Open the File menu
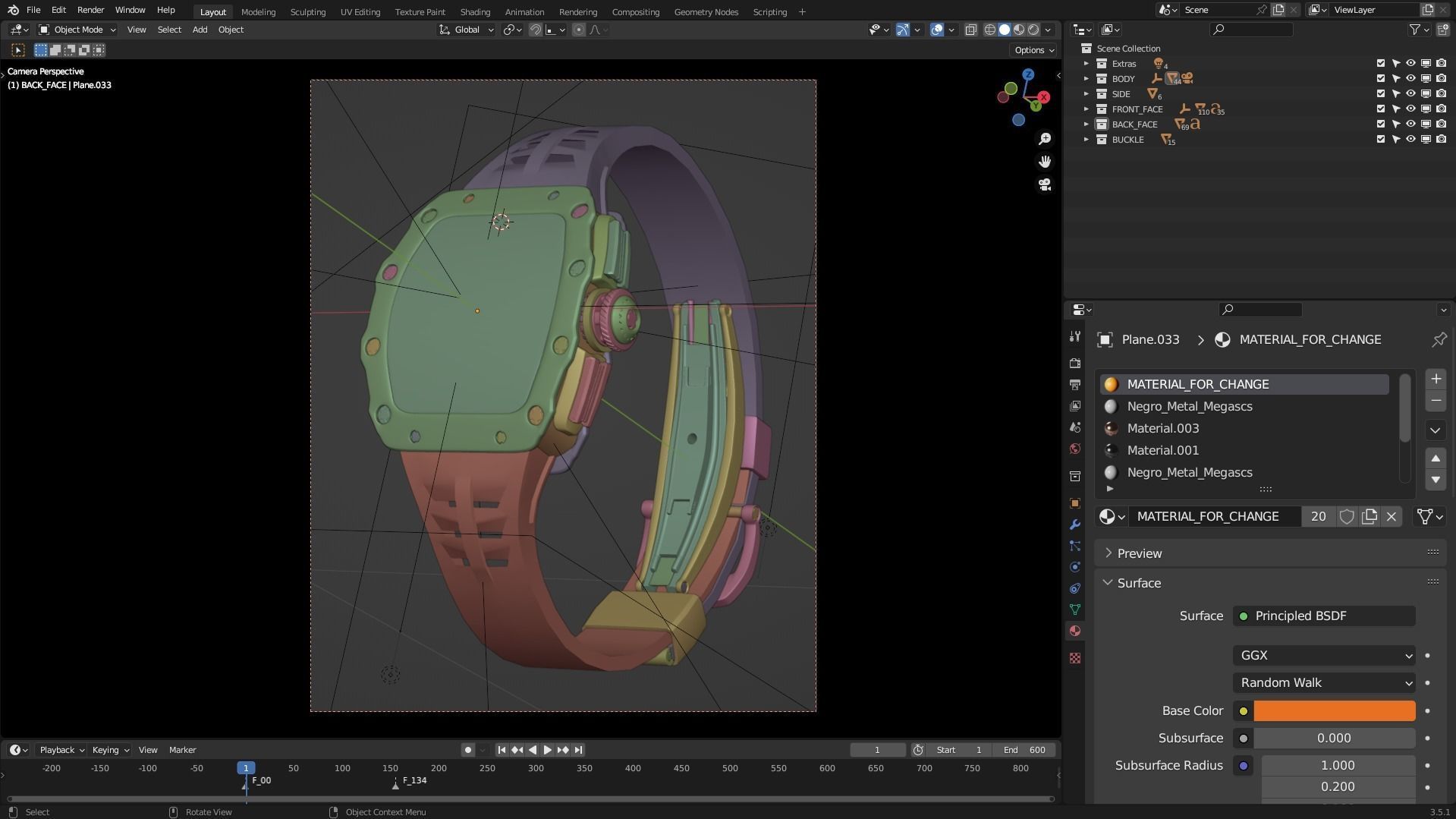The height and width of the screenshot is (819, 1456). pos(33,10)
